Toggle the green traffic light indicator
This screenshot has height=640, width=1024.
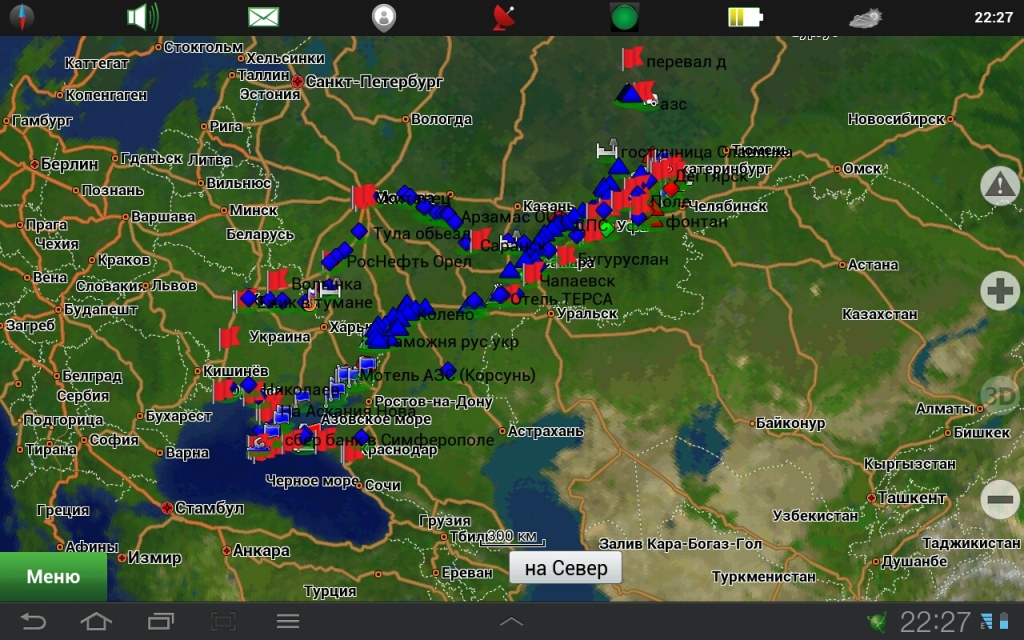pyautogui.click(x=625, y=17)
